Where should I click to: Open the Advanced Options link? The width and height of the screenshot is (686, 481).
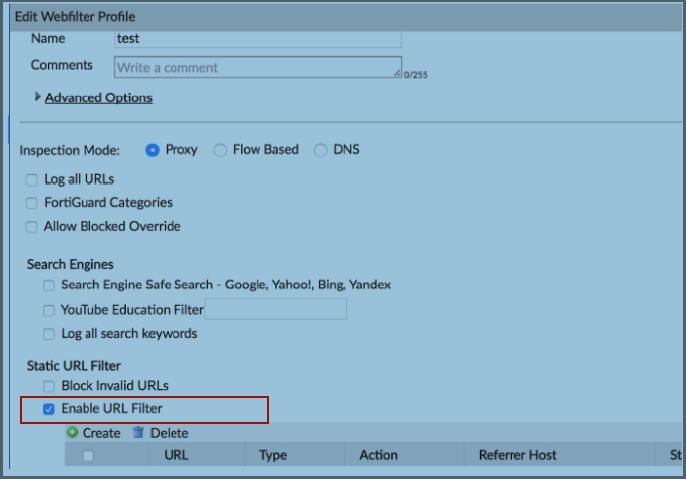click(x=99, y=98)
